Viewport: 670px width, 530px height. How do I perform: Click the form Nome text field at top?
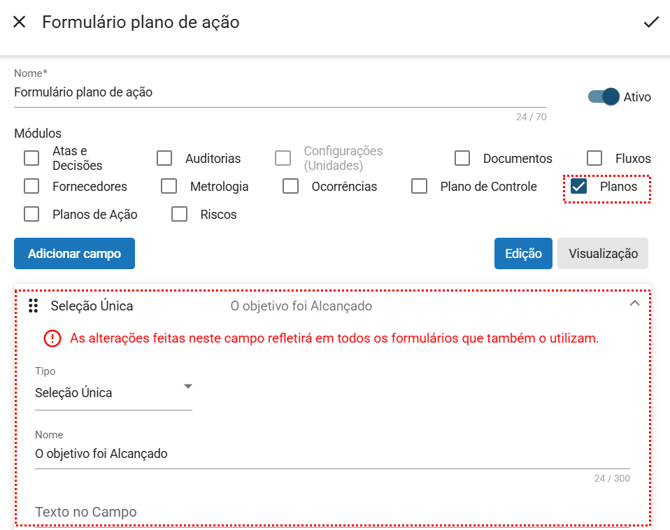tap(280, 92)
